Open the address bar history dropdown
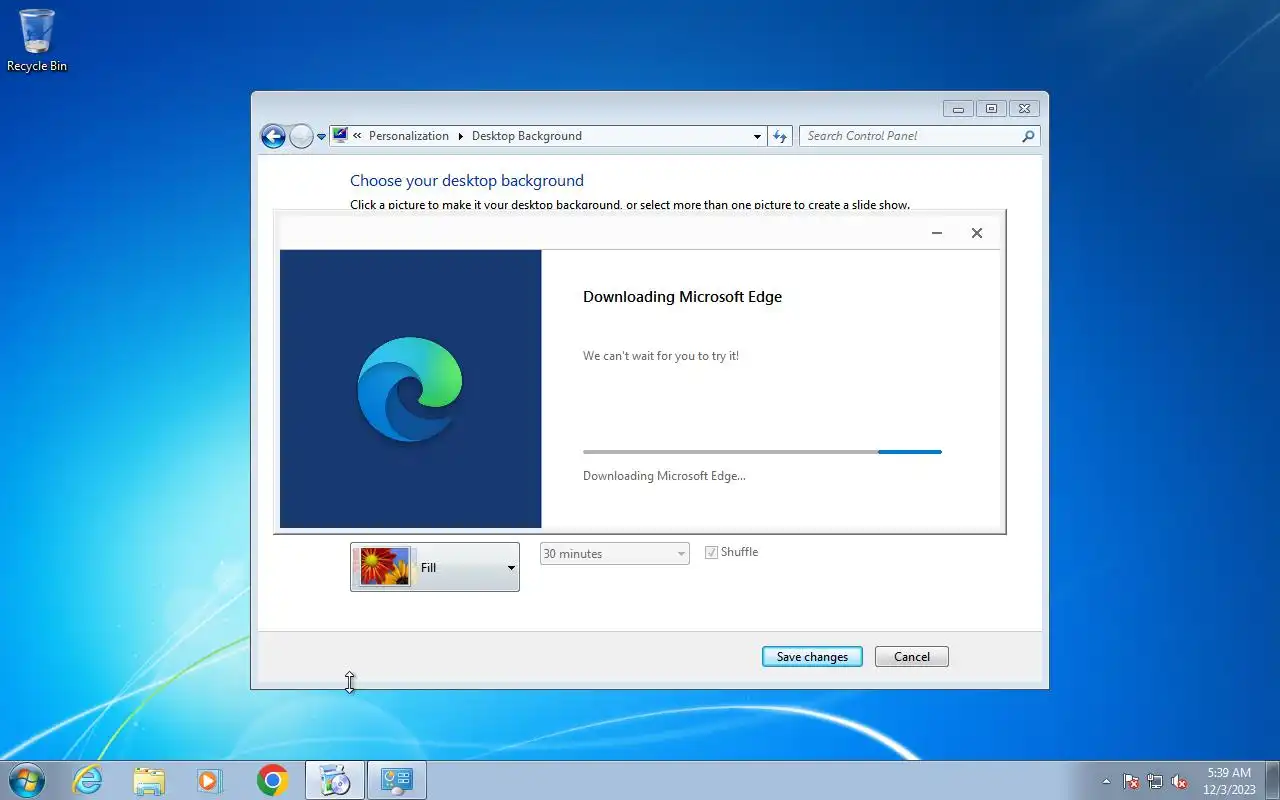Image resolution: width=1280 pixels, height=800 pixels. (x=757, y=136)
